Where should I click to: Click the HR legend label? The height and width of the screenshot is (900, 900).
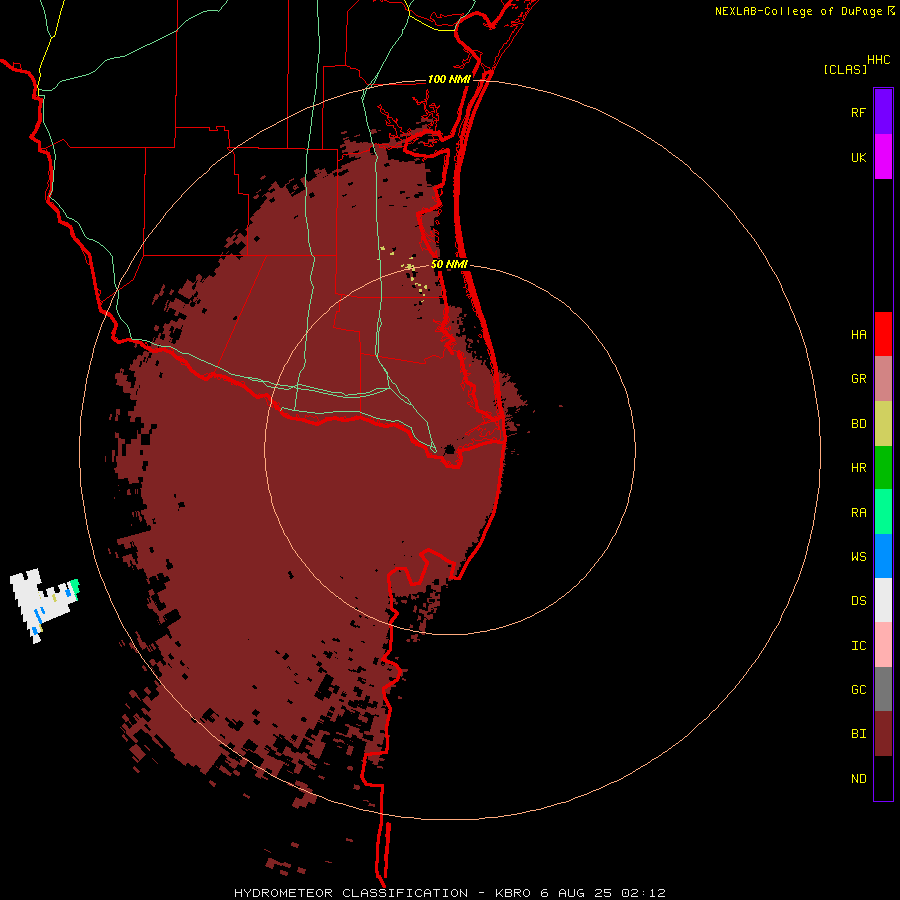(x=858, y=468)
